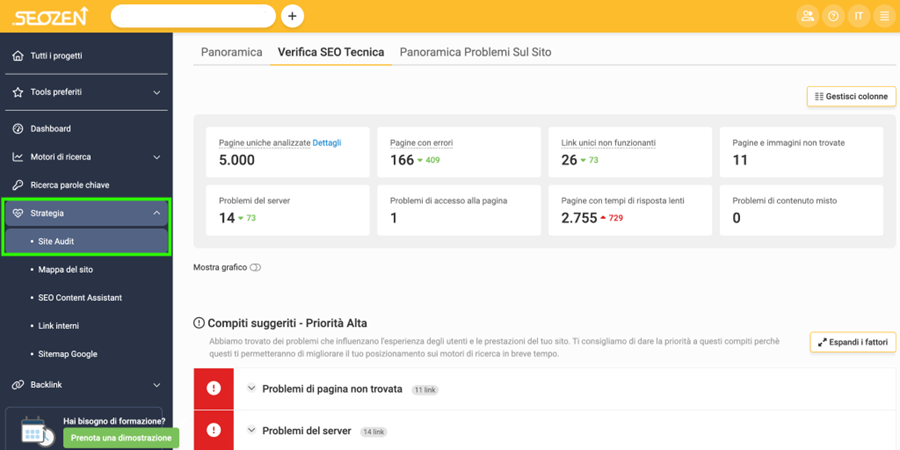Open the user accounts icon
900x450 pixels.
click(807, 16)
